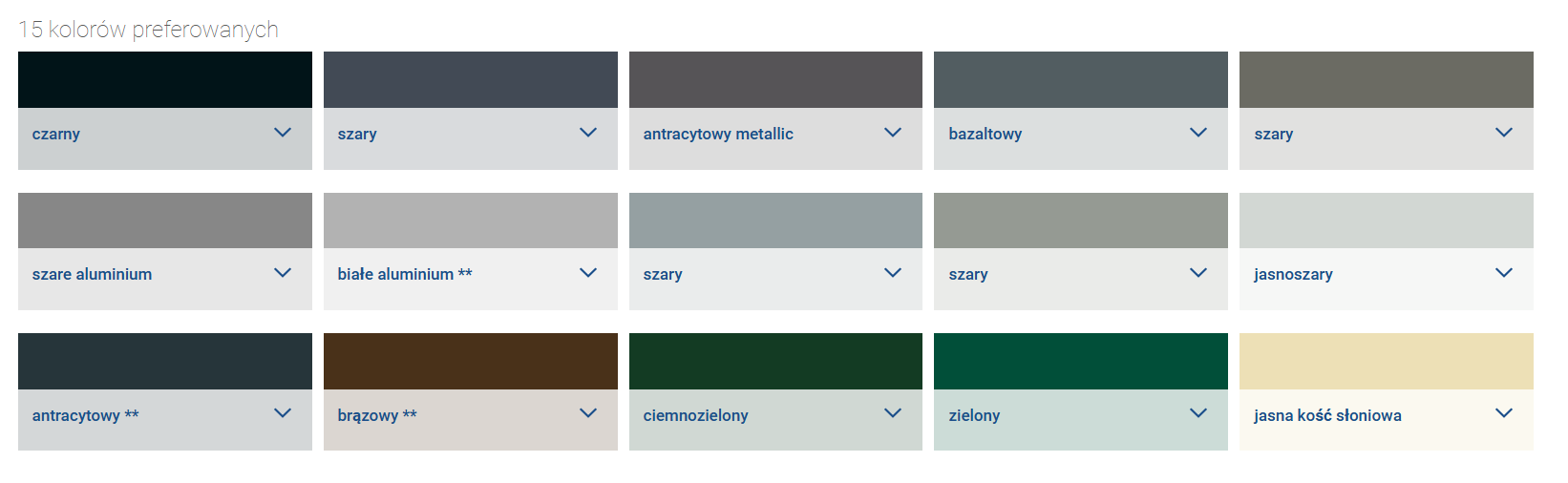The width and height of the screenshot is (1568, 483).
Task: Click the "antracytowy **" label
Action: pos(86,415)
